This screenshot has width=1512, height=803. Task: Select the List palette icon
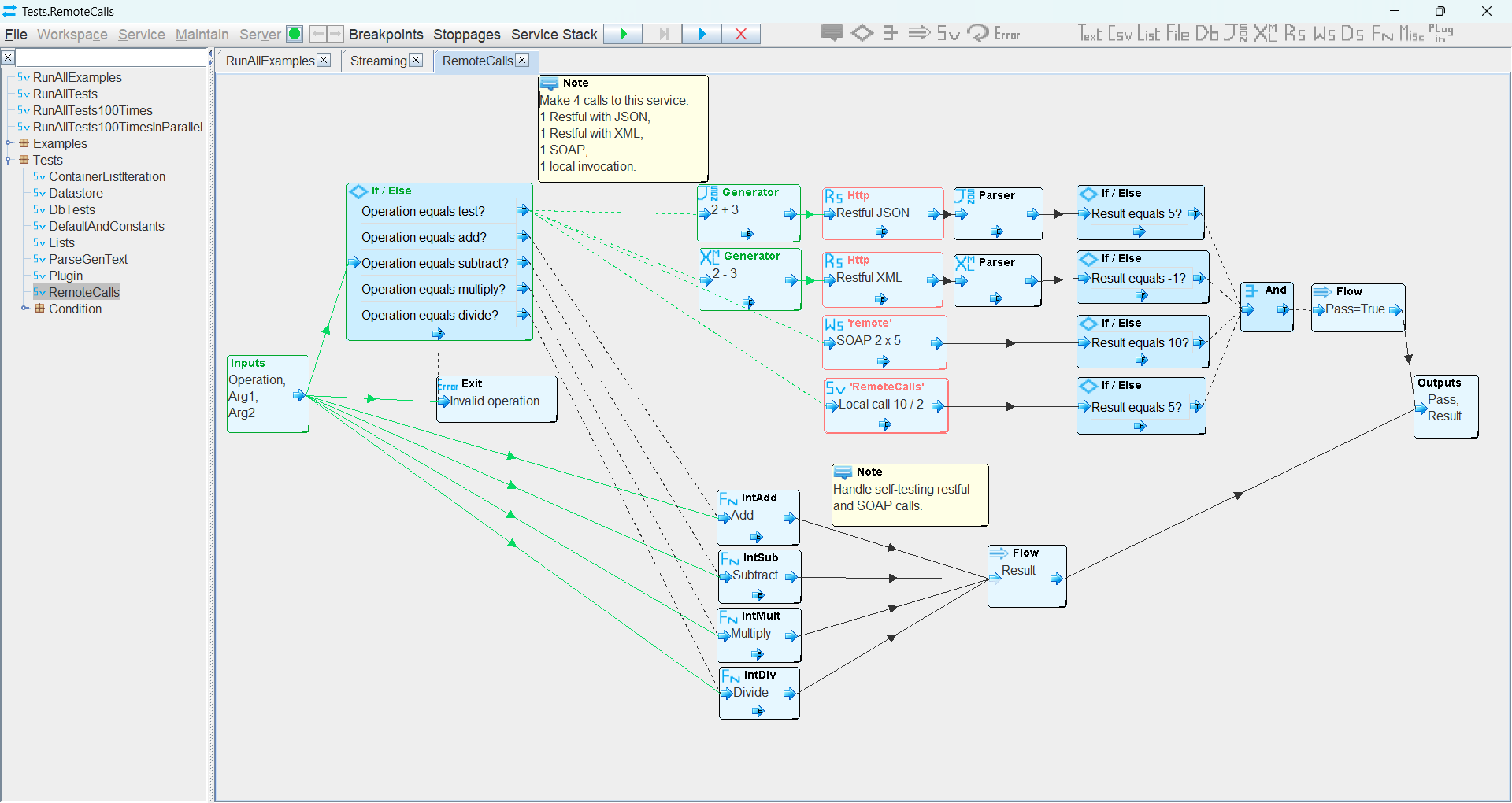[x=1148, y=34]
